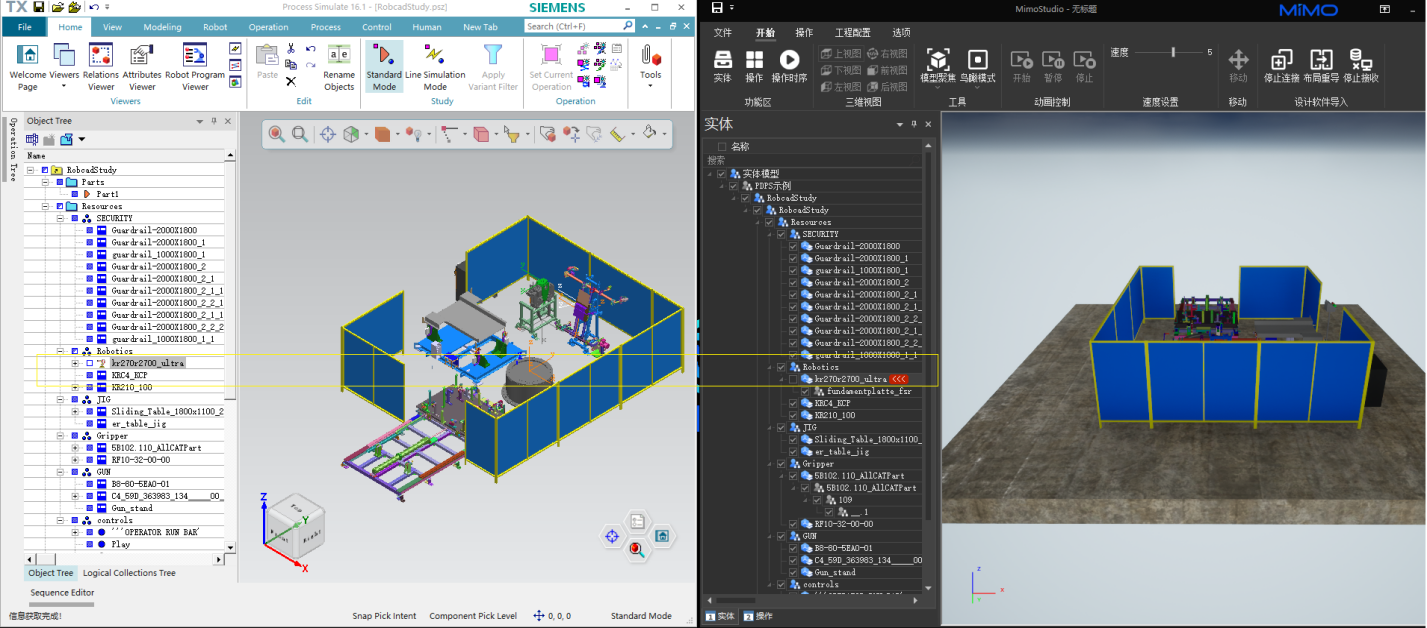
Task: Switch to Logical Collections Tree tab
Action: click(x=129, y=573)
